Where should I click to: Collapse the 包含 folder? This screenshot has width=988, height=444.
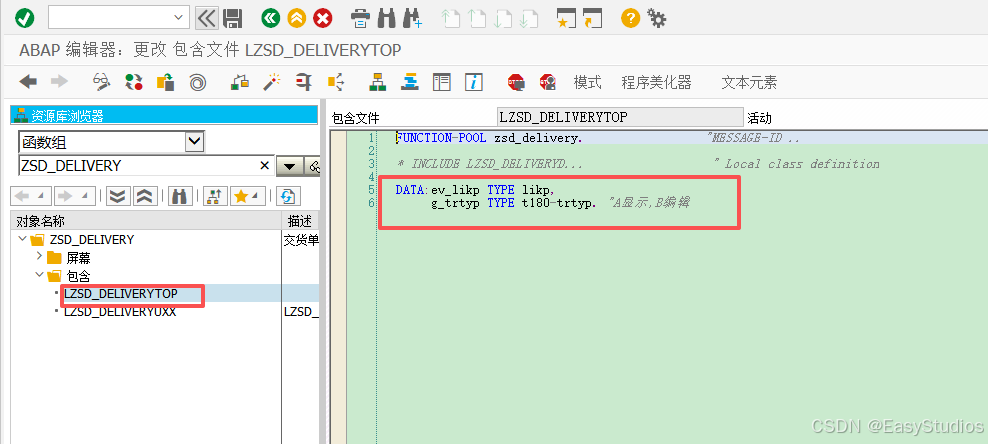tap(39, 275)
